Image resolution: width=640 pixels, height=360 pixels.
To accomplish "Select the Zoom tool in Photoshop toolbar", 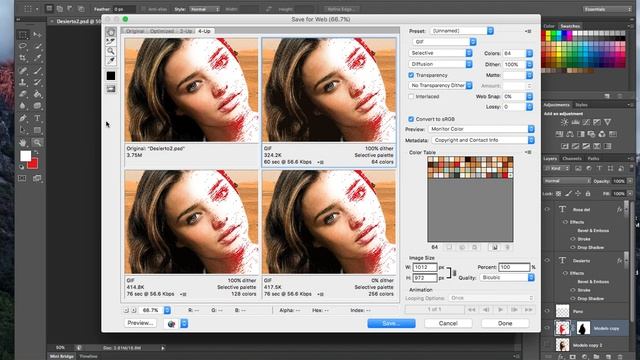I will tap(37, 142).
